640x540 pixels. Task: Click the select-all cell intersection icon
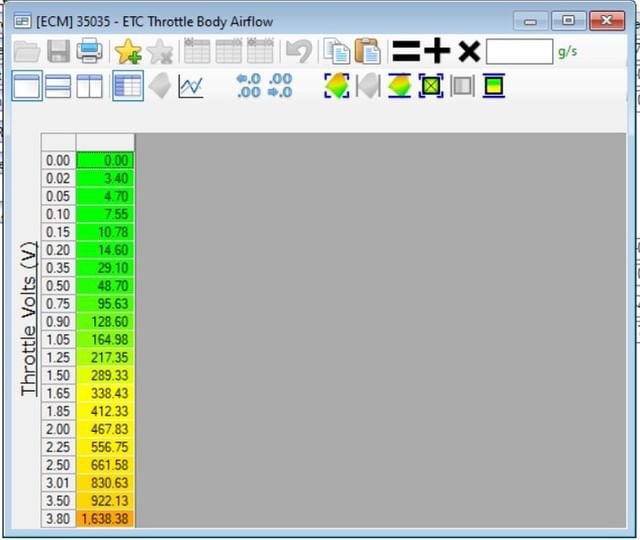click(58, 141)
